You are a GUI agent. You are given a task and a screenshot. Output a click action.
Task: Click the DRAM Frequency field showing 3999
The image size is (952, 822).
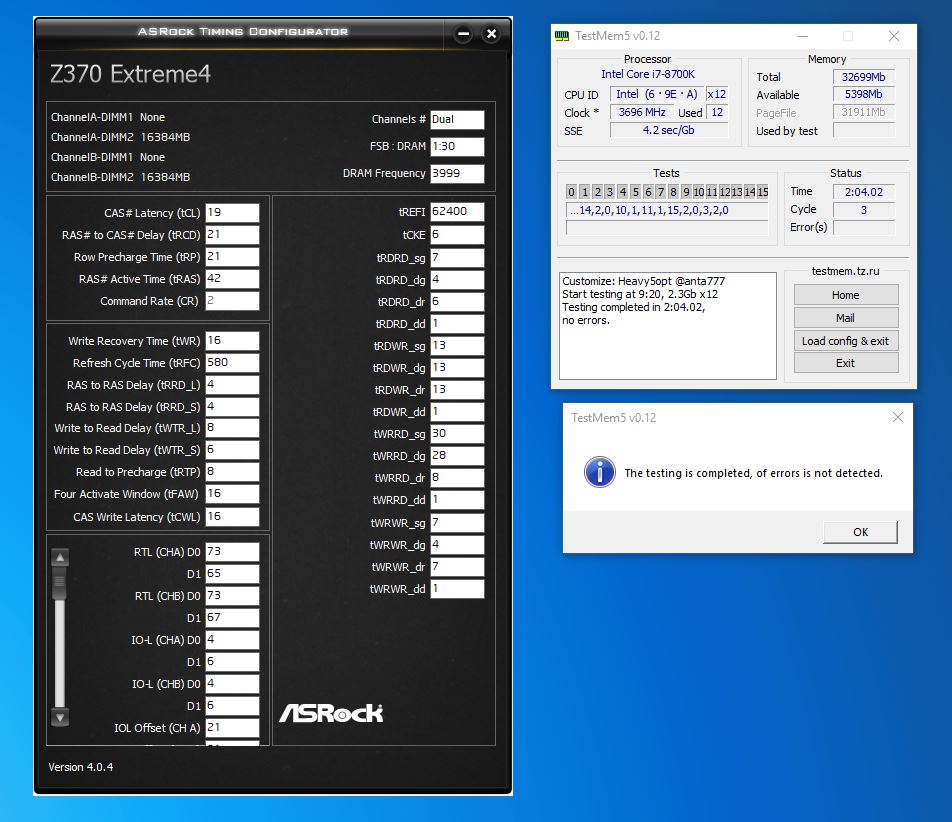click(x=457, y=173)
